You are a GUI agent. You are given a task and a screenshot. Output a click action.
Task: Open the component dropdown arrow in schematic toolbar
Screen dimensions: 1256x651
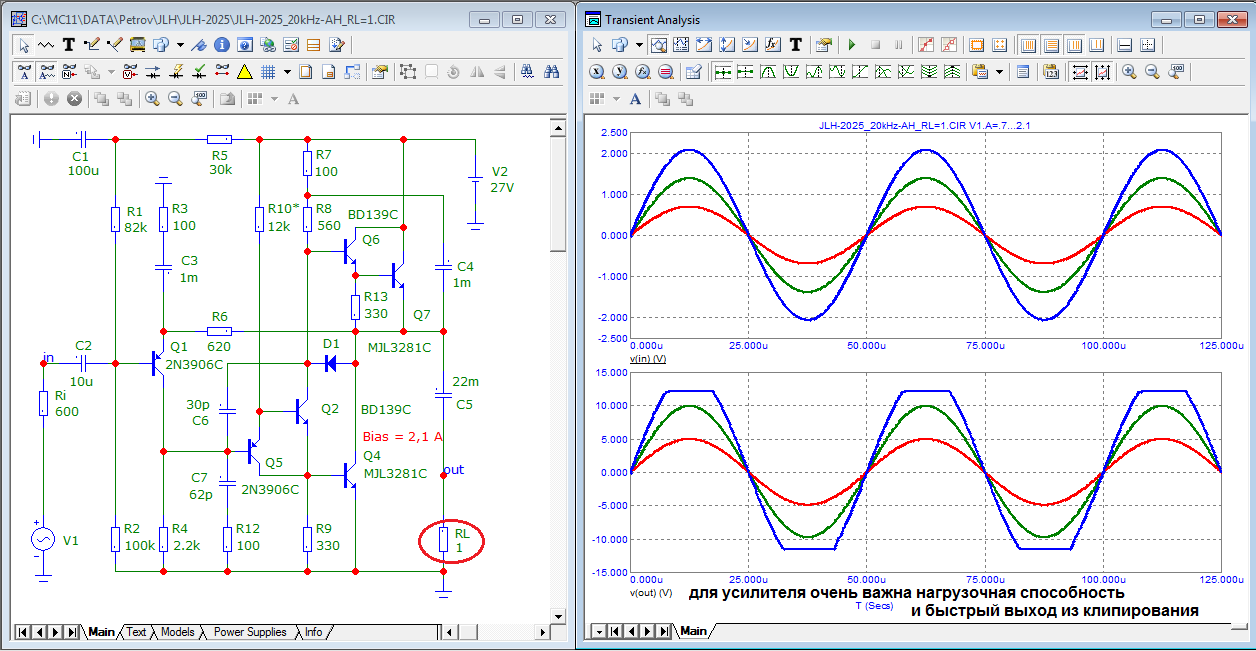click(x=180, y=45)
